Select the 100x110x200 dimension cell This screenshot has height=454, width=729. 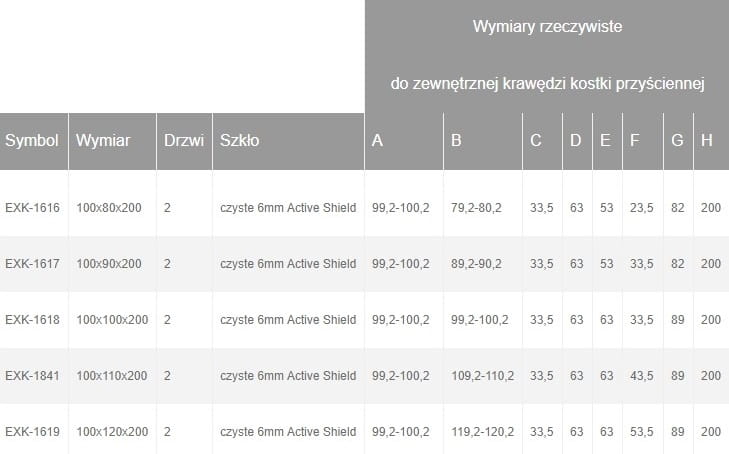pos(111,376)
